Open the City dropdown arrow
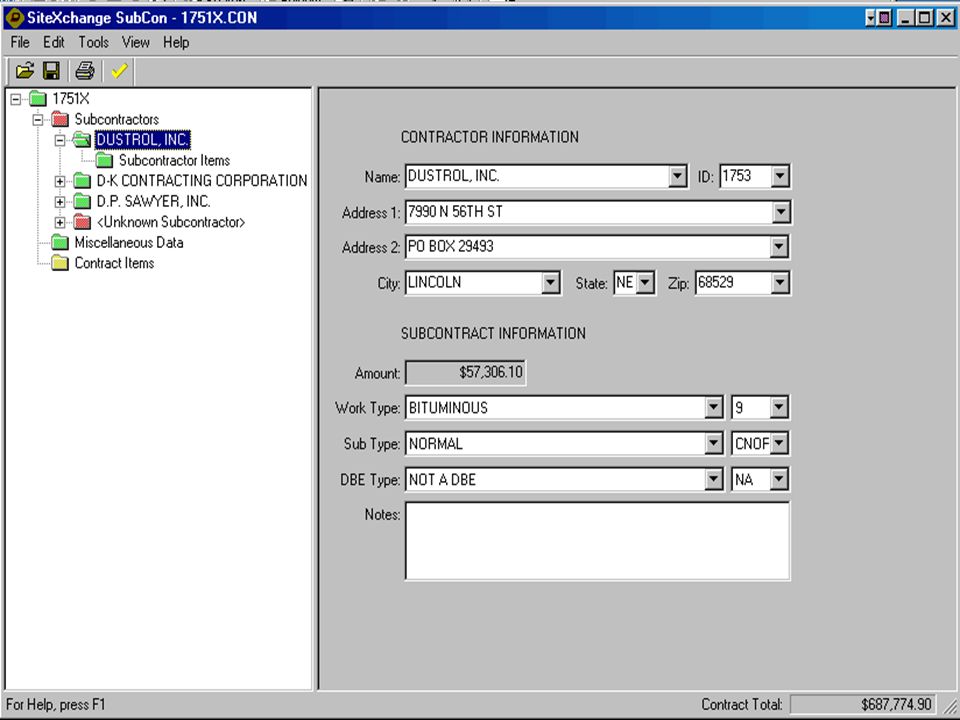This screenshot has height=720, width=960. [x=550, y=283]
